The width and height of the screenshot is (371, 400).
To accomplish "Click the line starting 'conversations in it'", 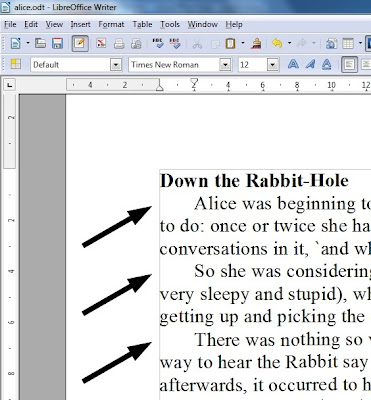I will click(265, 249).
